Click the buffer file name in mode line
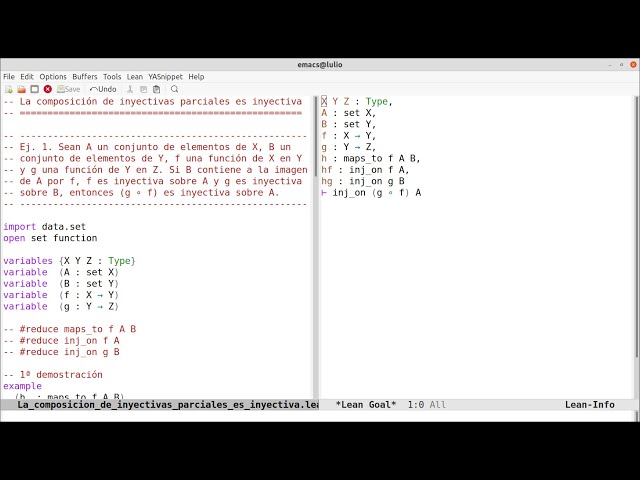The height and width of the screenshot is (480, 640). [x=168, y=404]
